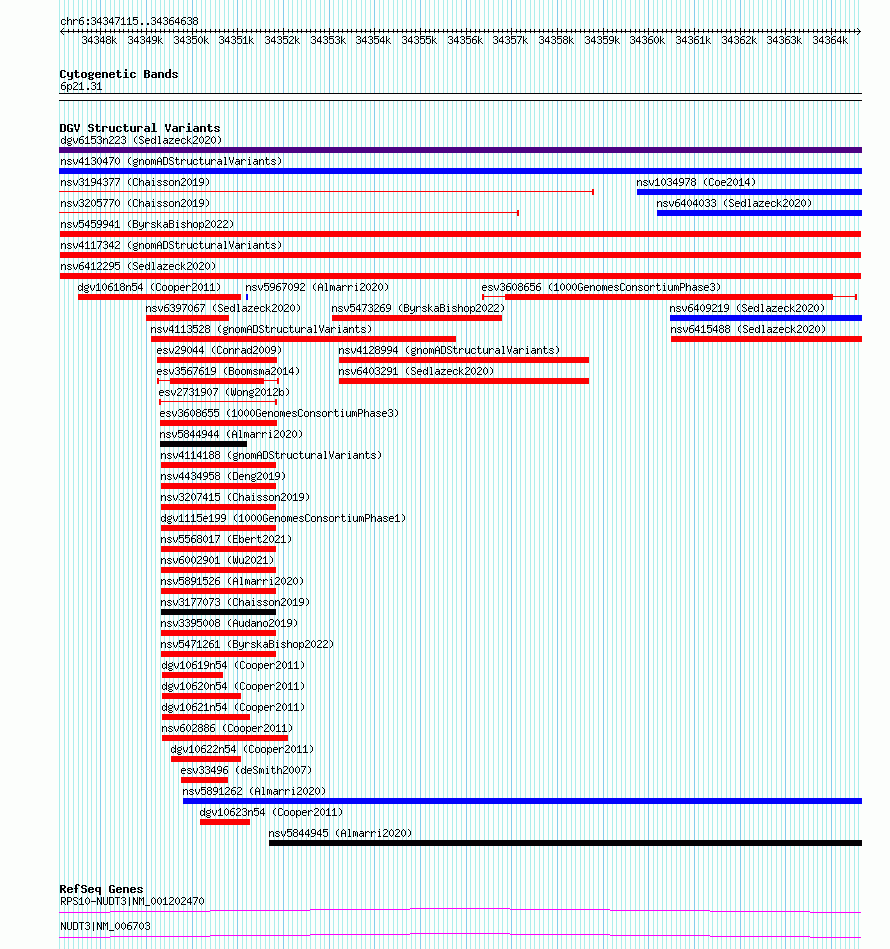This screenshot has height=949, width=890.
Task: Click the purple dgv6153n223 variant bar
Action: 460,150
